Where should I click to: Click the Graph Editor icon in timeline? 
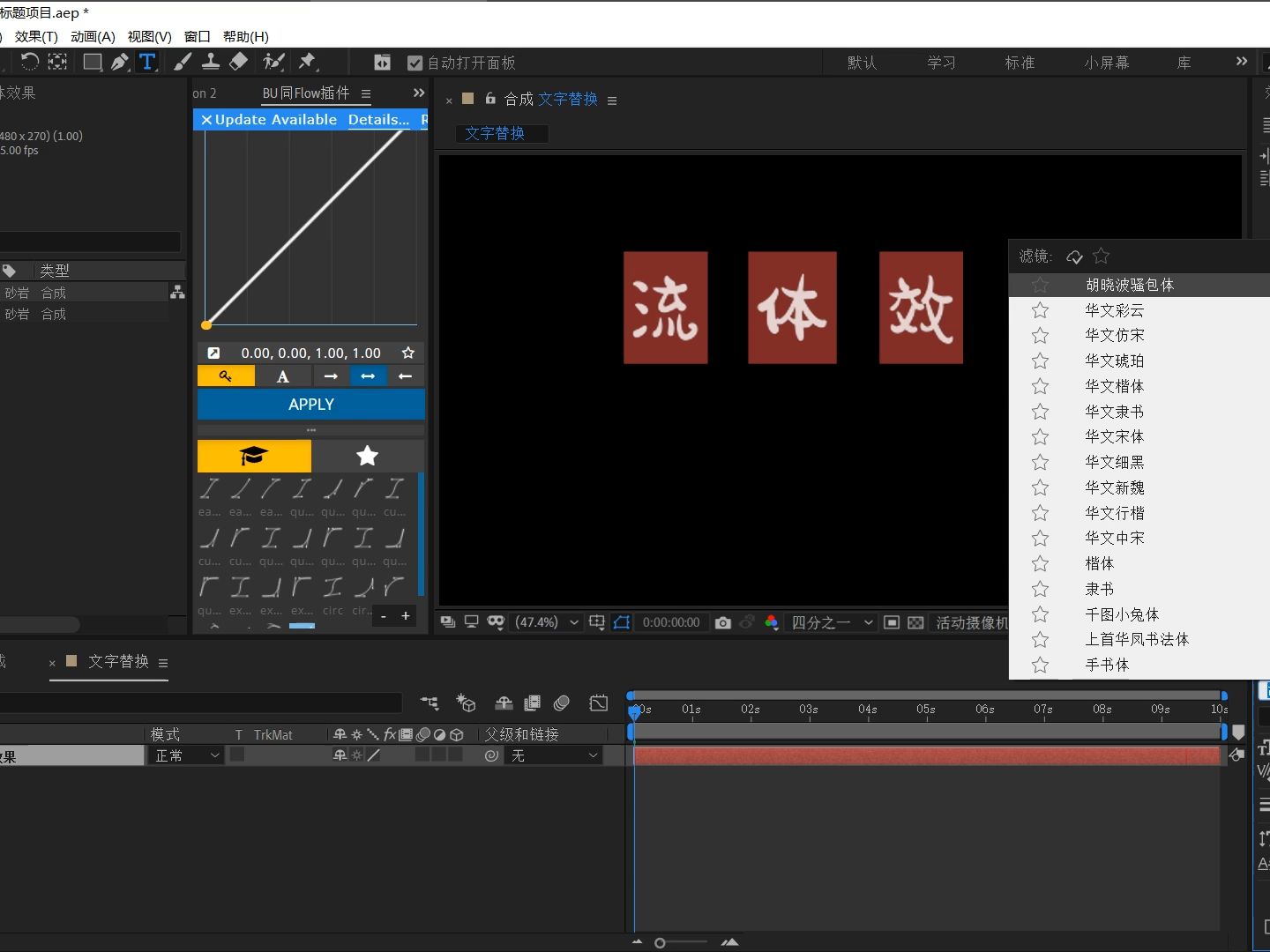[599, 703]
